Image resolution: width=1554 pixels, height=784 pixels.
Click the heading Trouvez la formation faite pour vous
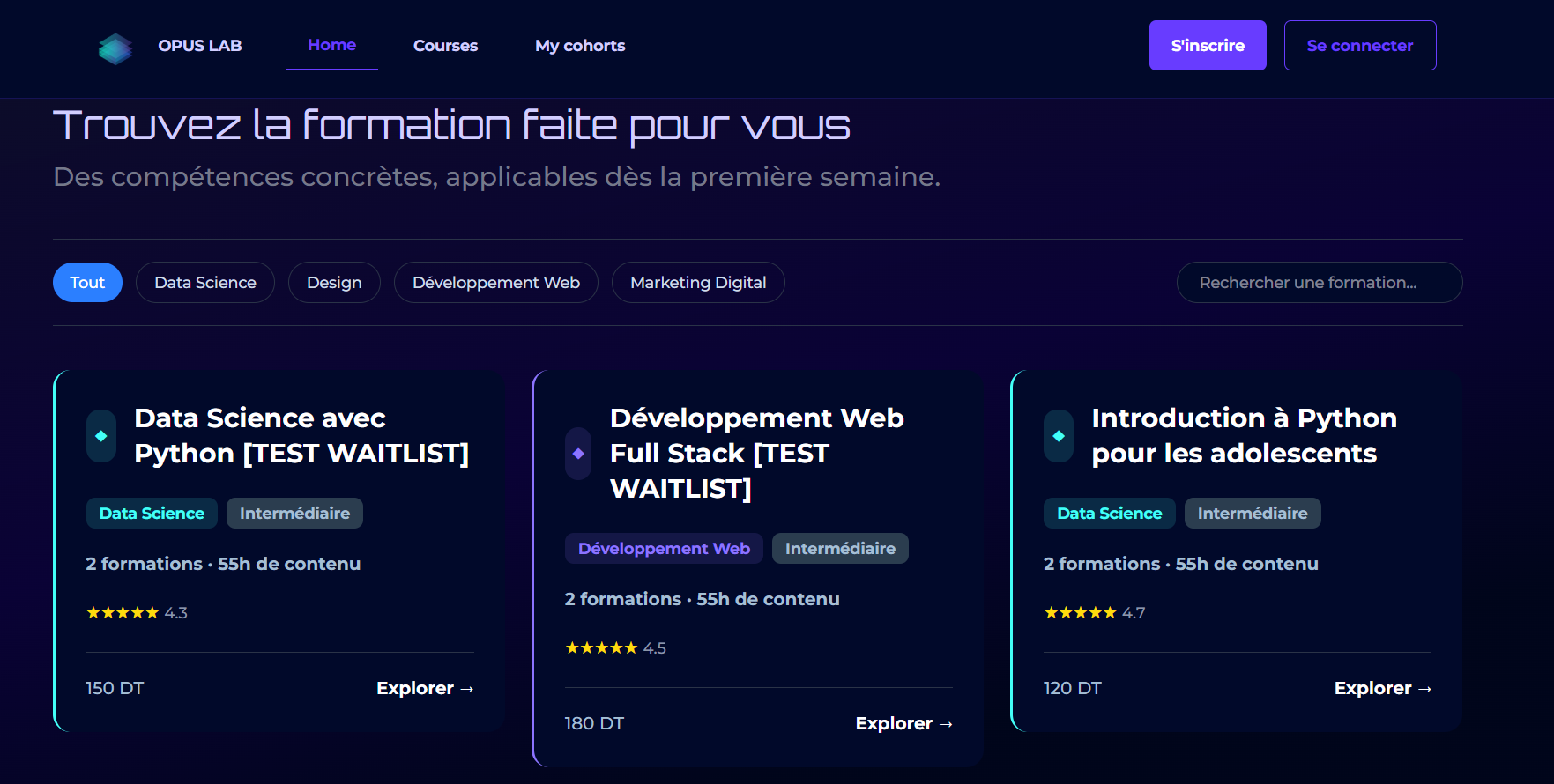(451, 125)
